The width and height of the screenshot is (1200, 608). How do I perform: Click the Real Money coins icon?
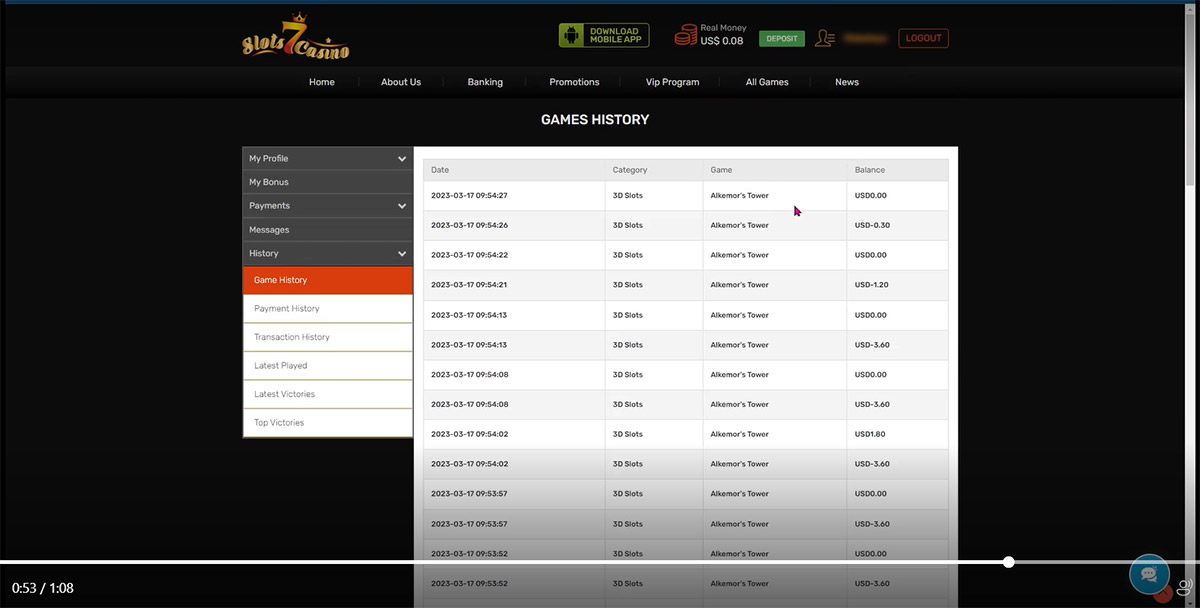pos(685,36)
